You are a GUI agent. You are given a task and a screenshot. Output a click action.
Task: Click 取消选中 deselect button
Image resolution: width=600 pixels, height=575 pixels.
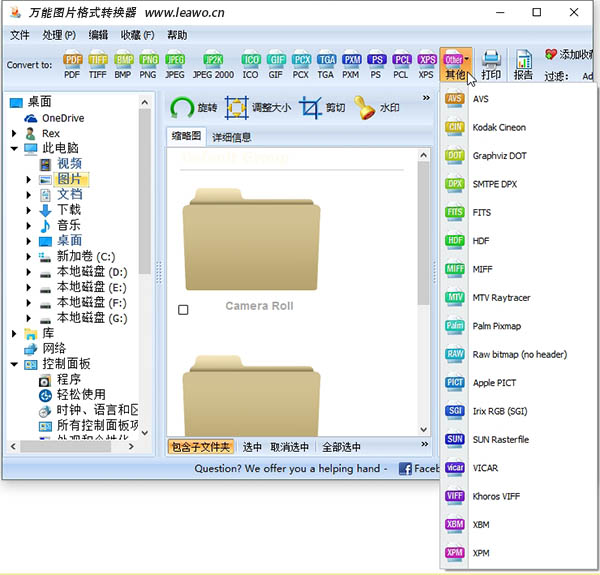[290, 447]
